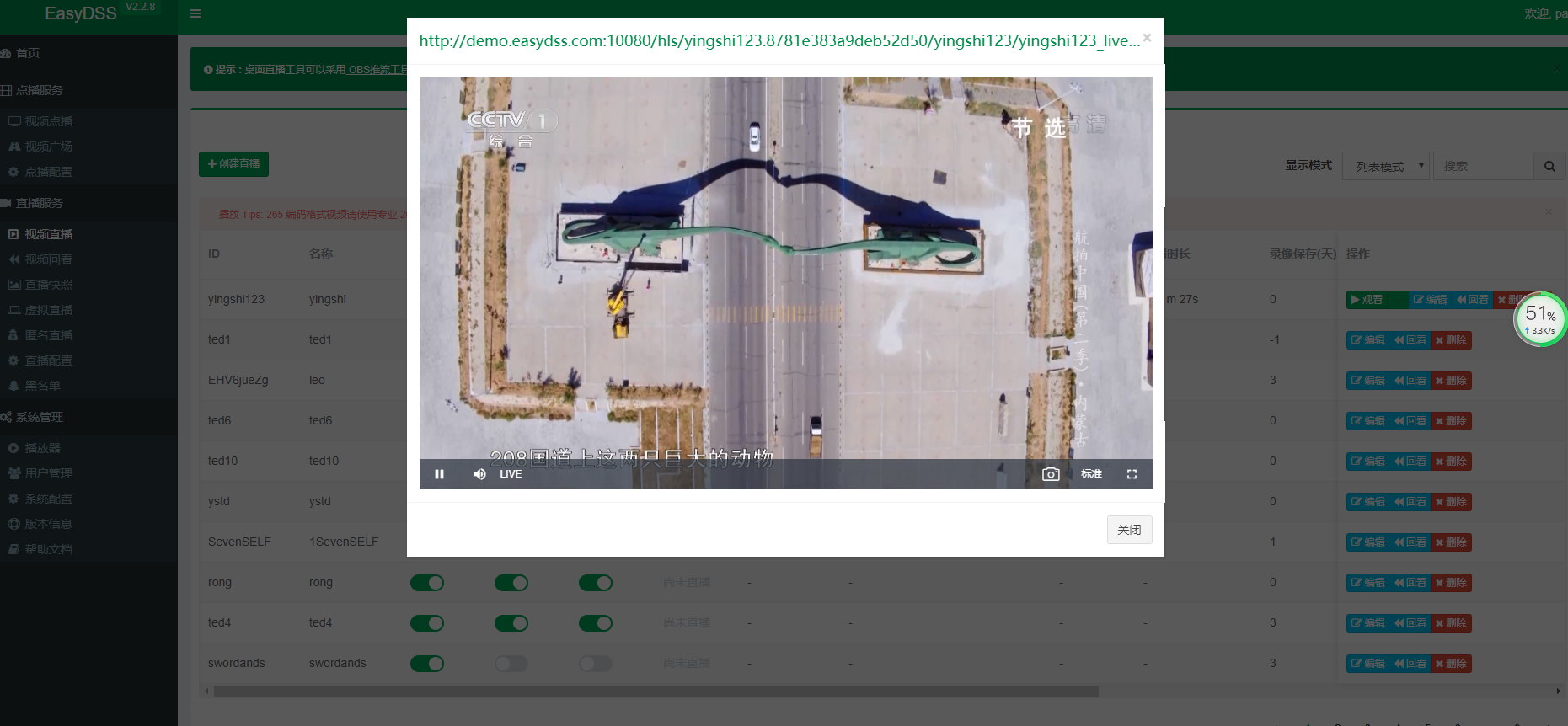
Task: Collapse the 系统管理 sidebar section
Action: tap(39, 417)
